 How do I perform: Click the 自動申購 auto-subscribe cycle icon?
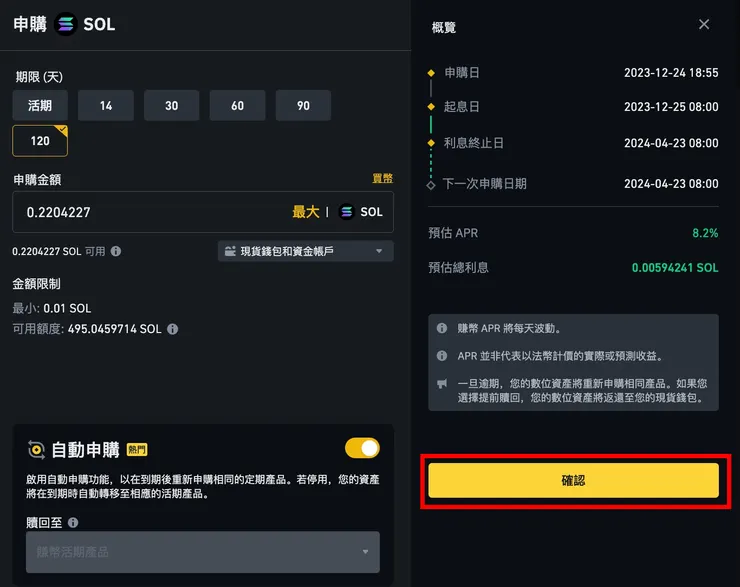coord(36,450)
